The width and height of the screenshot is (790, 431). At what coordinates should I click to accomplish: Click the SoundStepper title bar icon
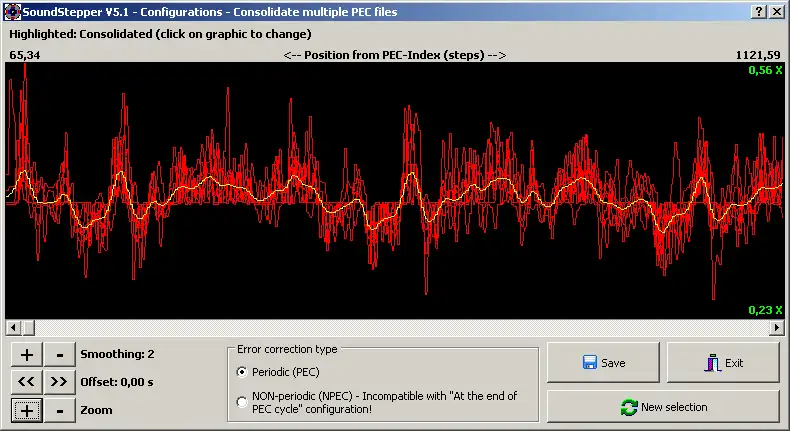point(12,12)
